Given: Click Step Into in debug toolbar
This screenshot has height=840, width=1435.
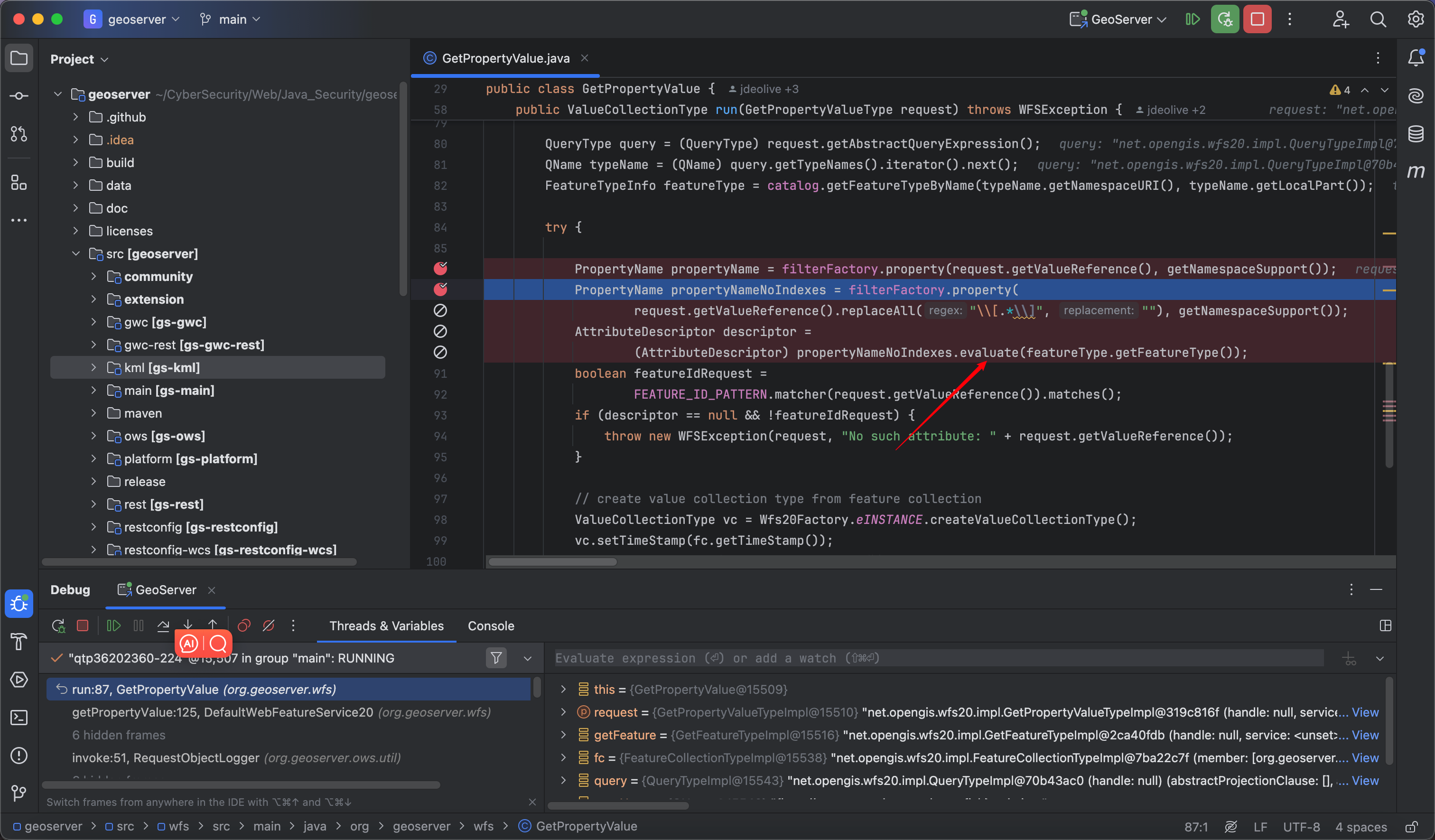Looking at the screenshot, I should click(188, 625).
